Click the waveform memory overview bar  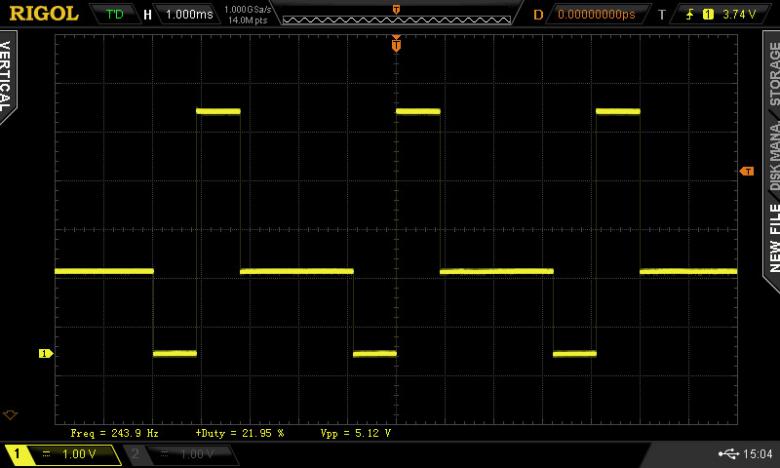(x=396, y=14)
